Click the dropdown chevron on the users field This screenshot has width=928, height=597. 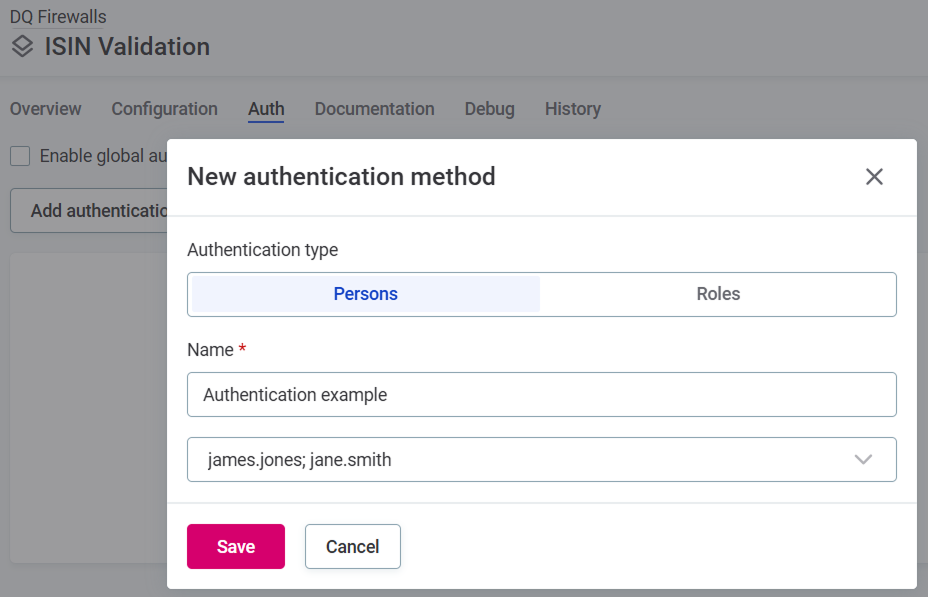(x=862, y=459)
